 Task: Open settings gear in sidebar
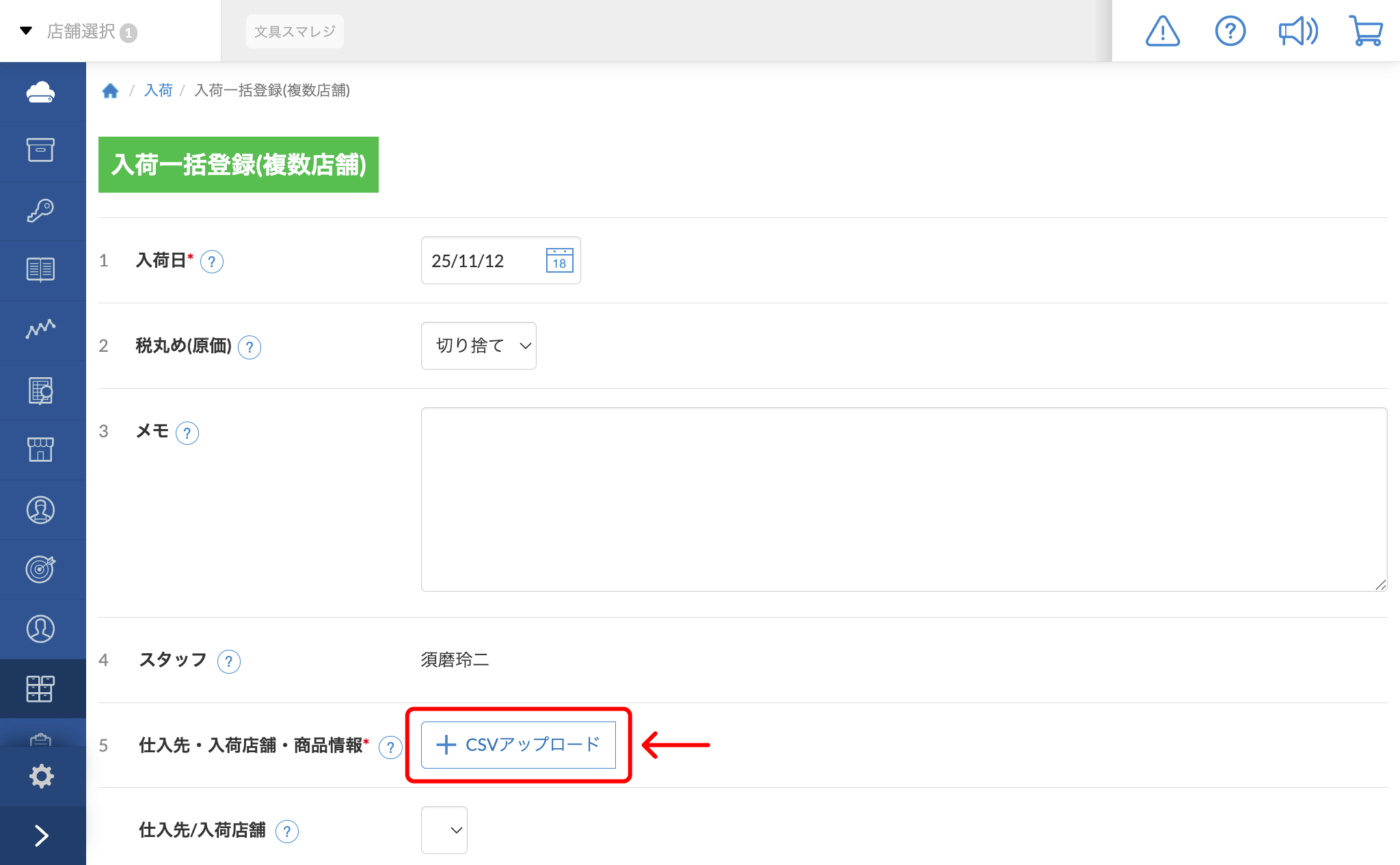41,776
